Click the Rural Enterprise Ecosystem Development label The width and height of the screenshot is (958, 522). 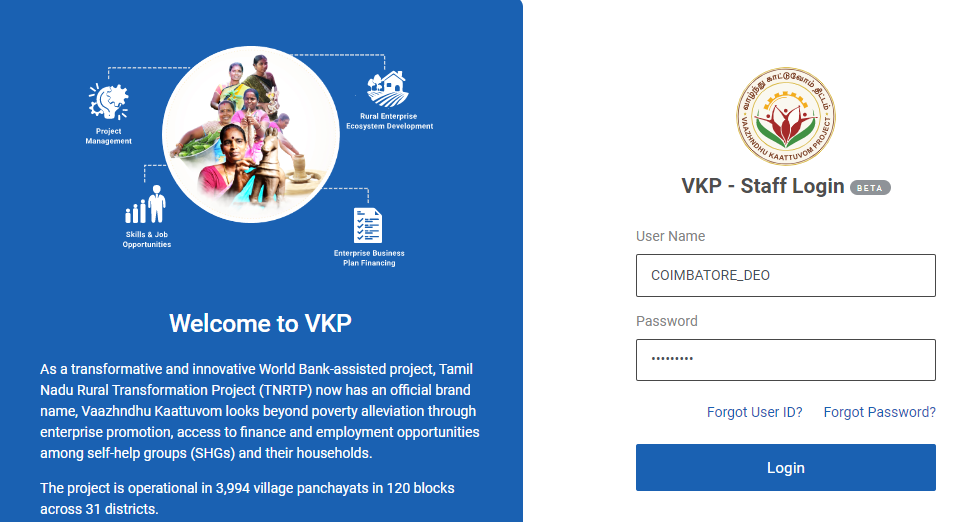[x=389, y=122]
